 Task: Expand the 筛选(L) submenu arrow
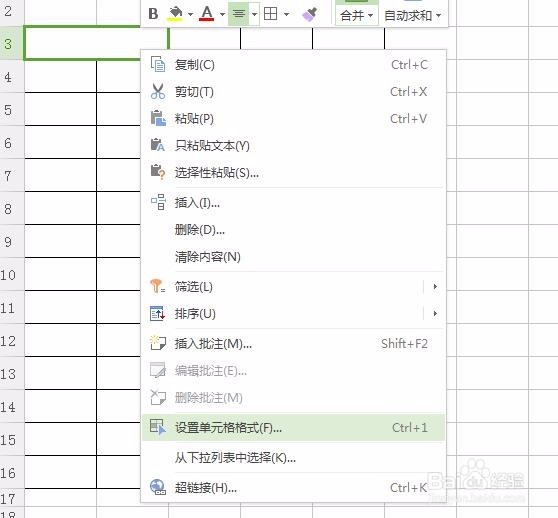(435, 286)
